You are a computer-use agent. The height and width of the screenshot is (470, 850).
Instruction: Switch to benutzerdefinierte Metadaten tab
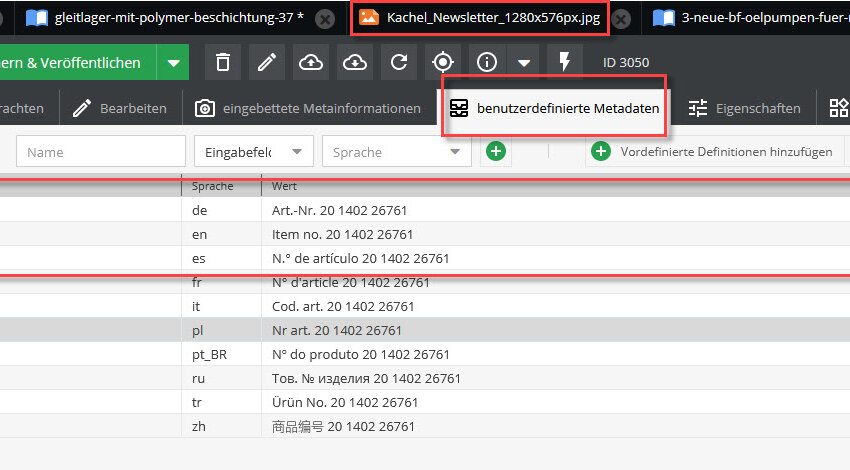555,108
